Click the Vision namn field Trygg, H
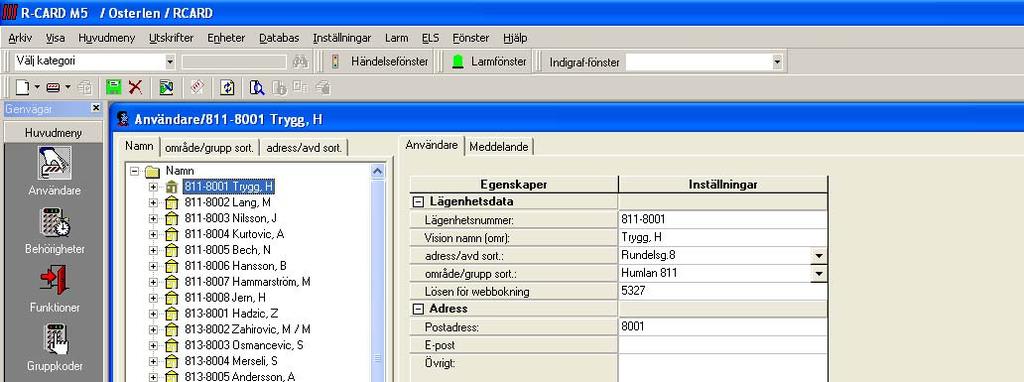This screenshot has height=382, width=1024. click(x=722, y=238)
